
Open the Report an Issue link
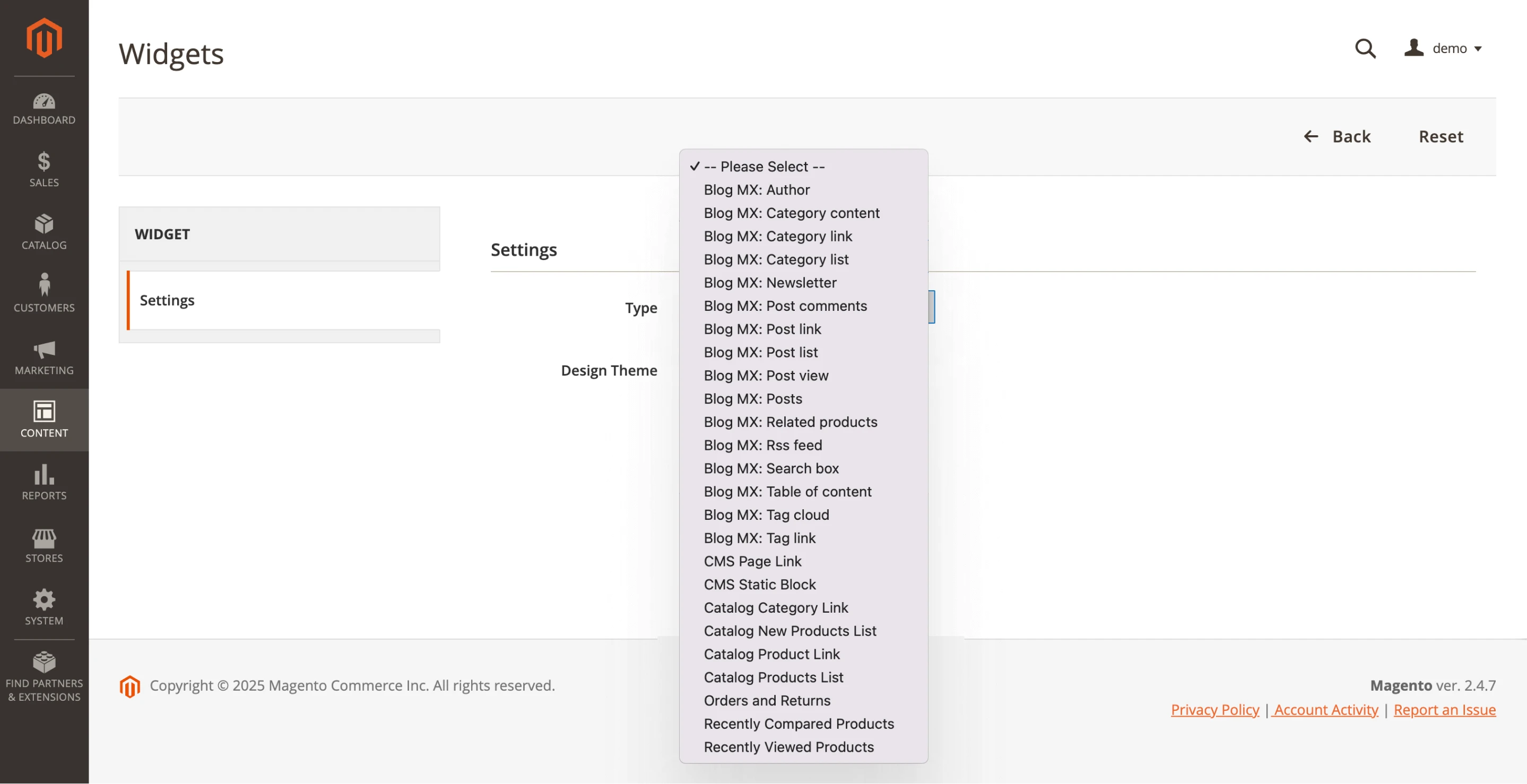1445,710
